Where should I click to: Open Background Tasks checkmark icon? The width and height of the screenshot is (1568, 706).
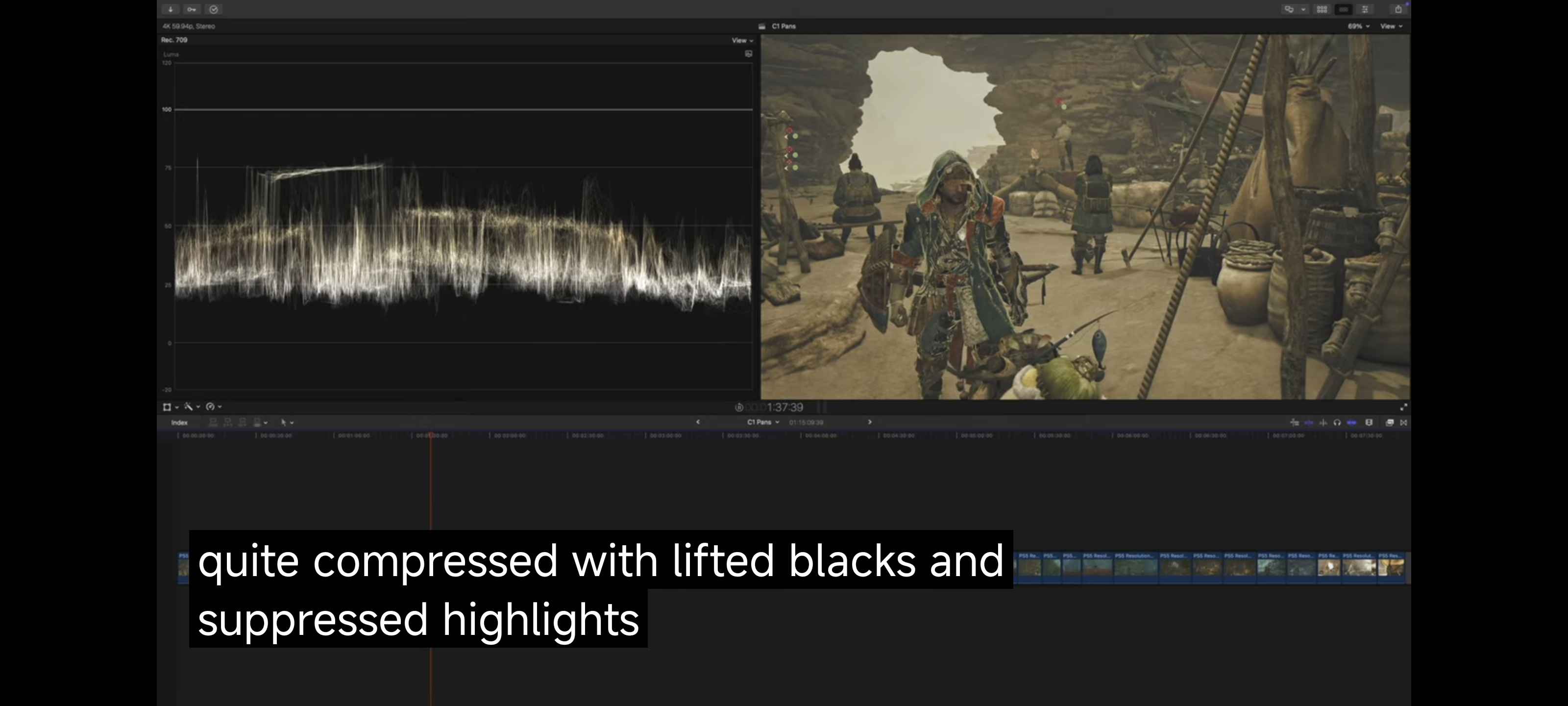[x=214, y=9]
